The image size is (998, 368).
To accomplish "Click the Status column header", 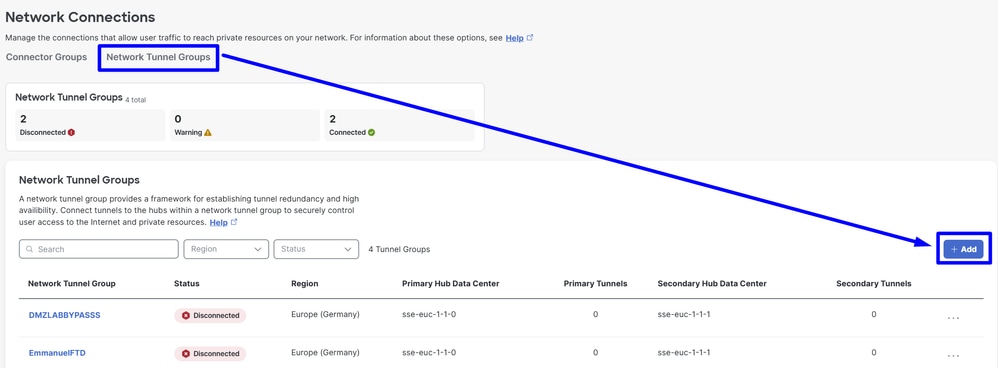I will coord(186,283).
